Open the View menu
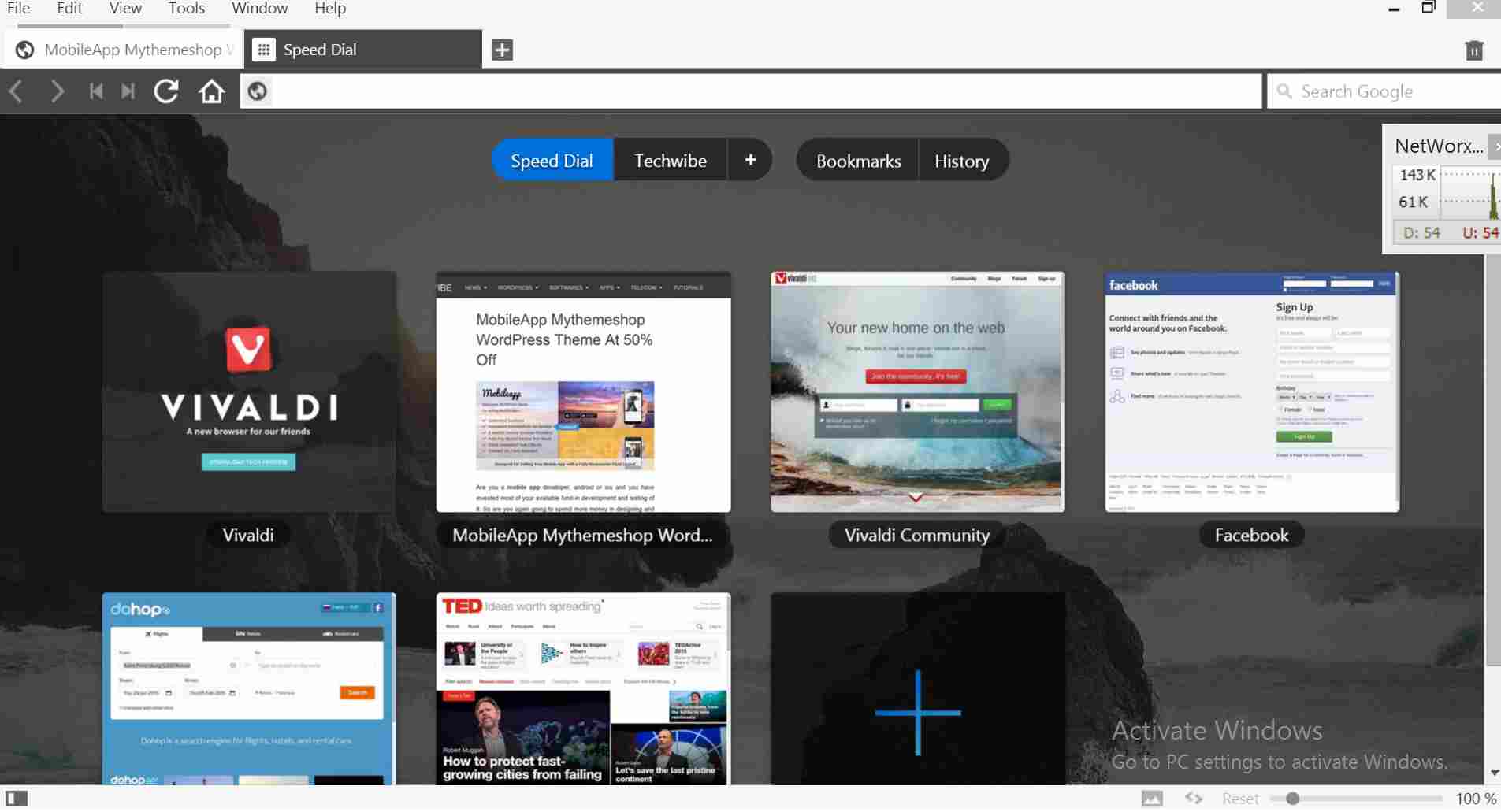This screenshot has width=1501, height=812. pos(125,9)
